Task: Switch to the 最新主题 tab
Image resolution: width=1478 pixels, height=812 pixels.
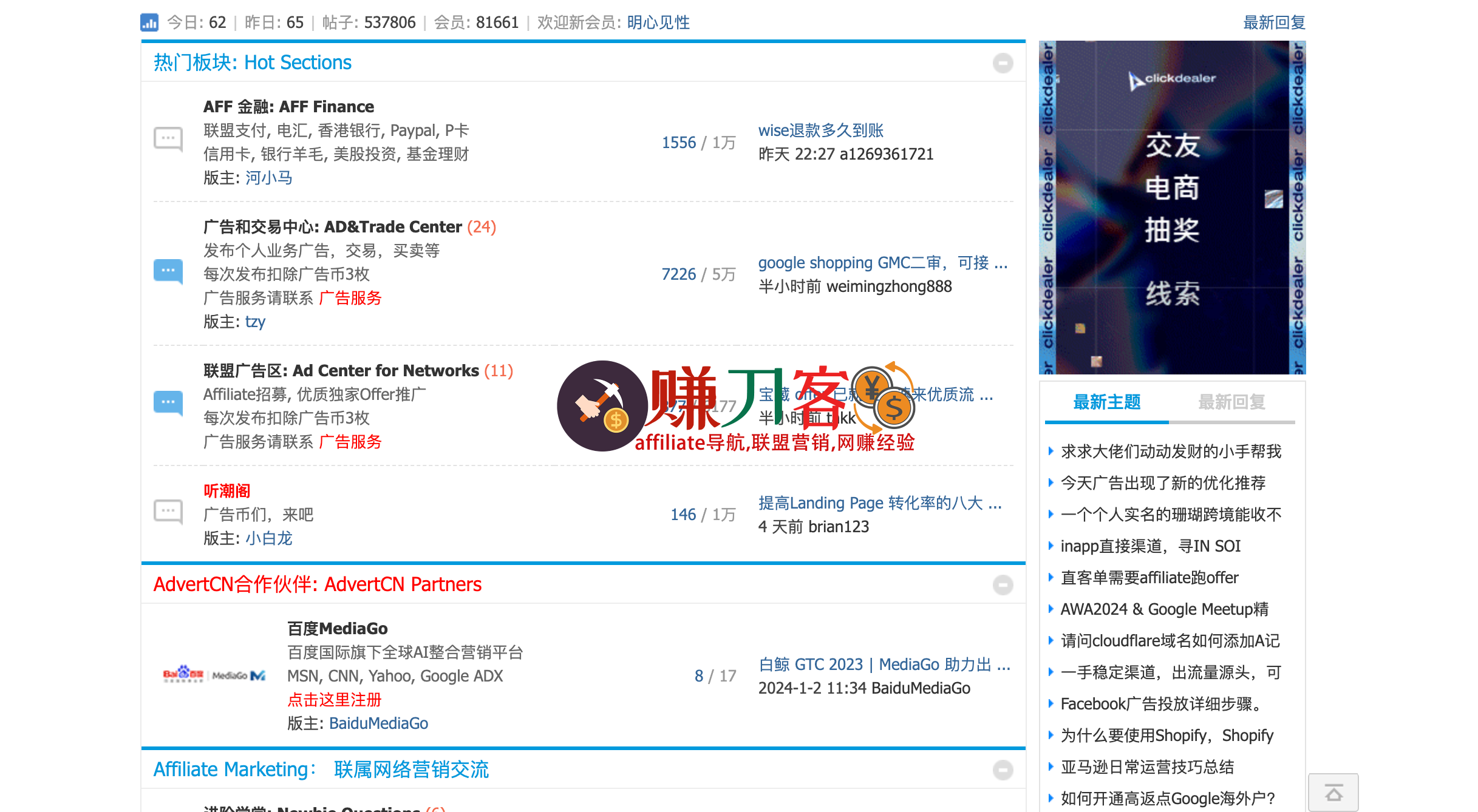Action: point(1106,402)
